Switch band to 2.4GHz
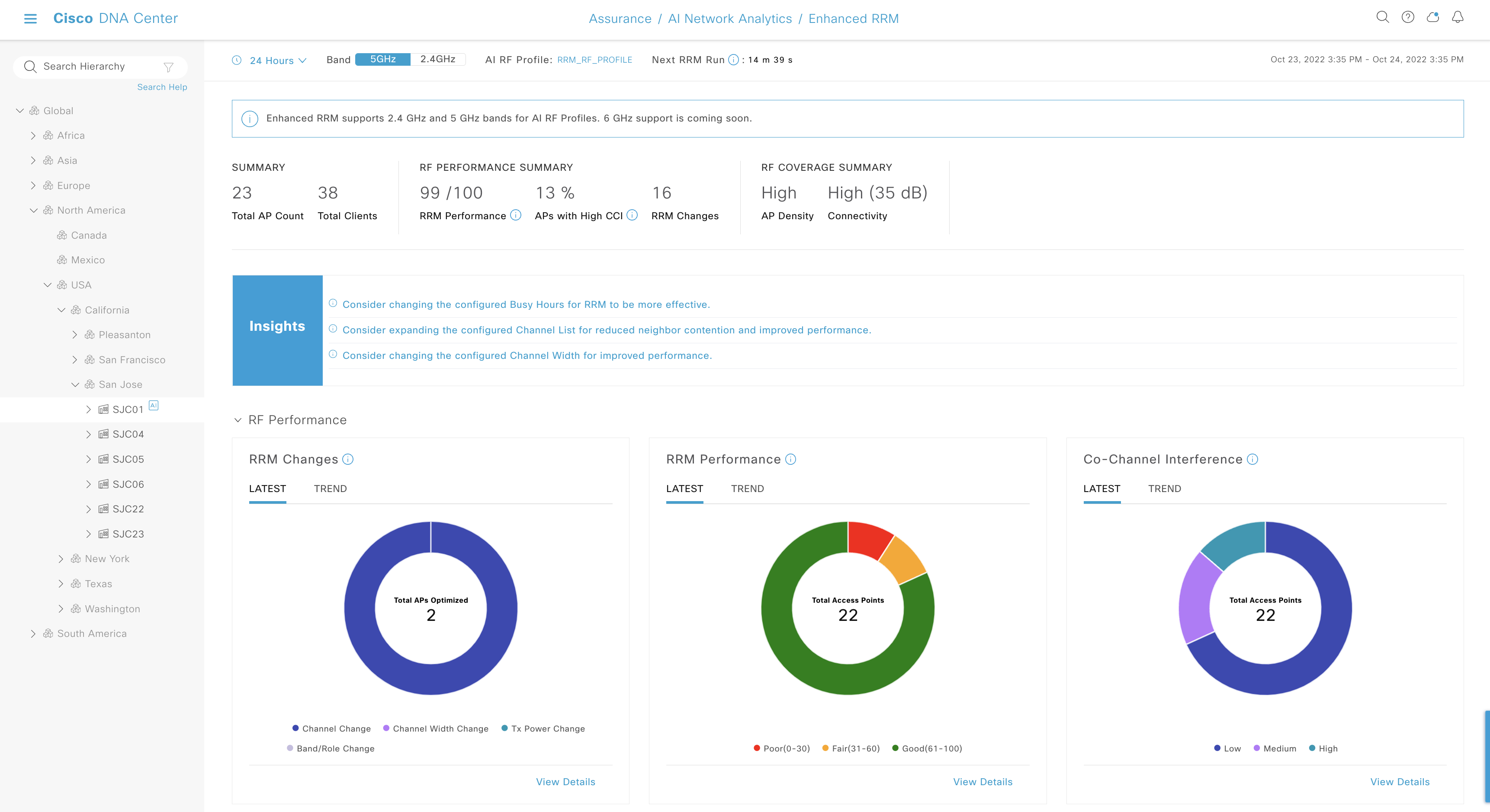The height and width of the screenshot is (812, 1490). coord(438,59)
